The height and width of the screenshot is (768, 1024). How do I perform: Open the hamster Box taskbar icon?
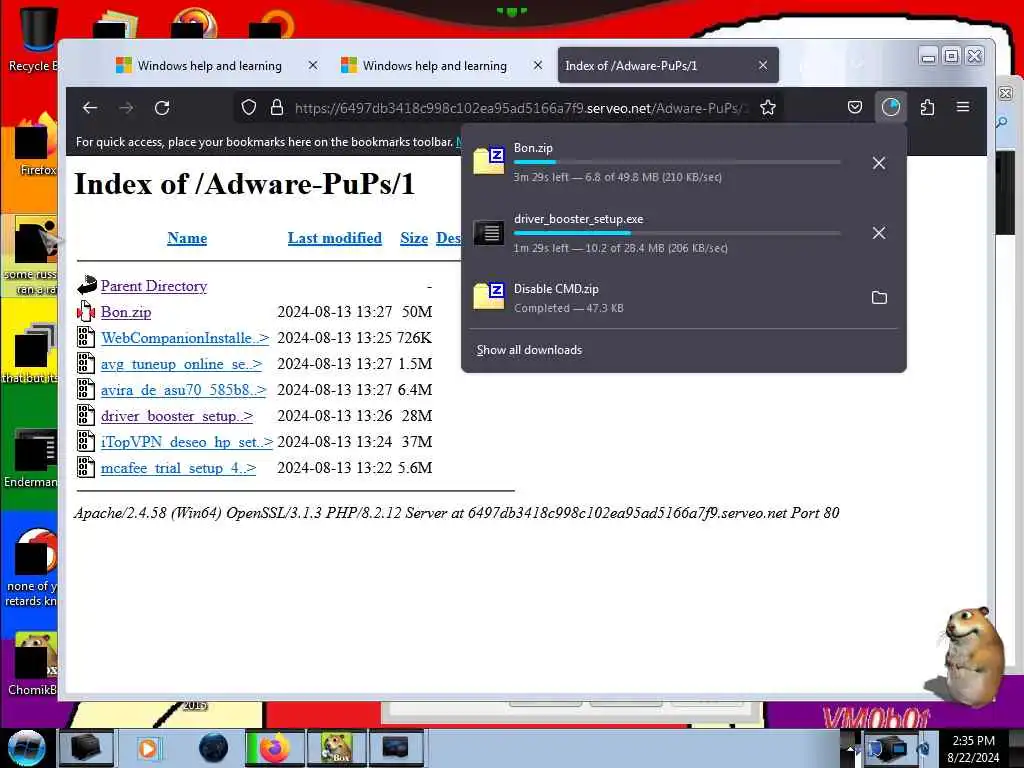tap(336, 748)
